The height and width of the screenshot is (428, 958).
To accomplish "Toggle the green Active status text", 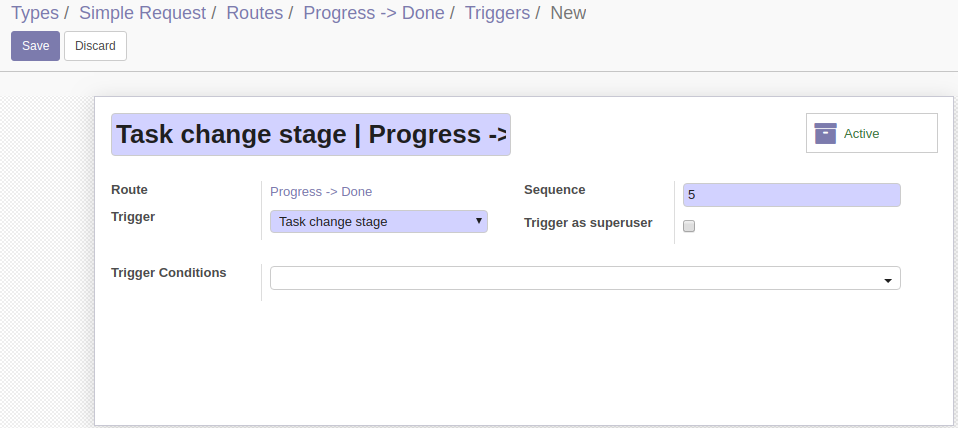I will pos(861,134).
